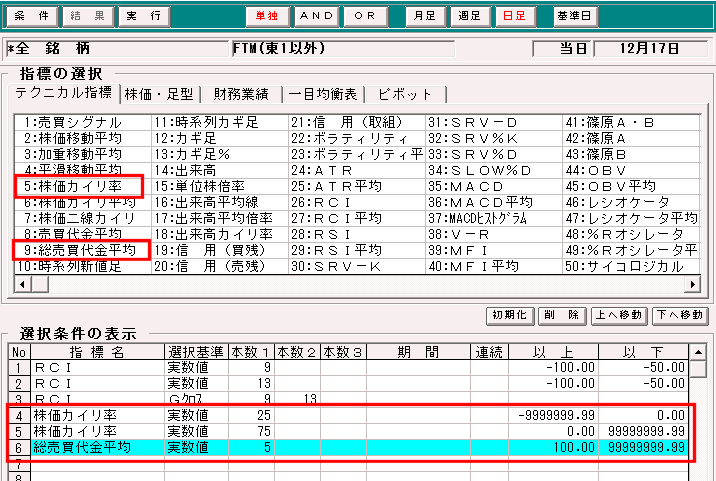Switch to AND condition mode
This screenshot has width=716, height=481.
tap(319, 17)
